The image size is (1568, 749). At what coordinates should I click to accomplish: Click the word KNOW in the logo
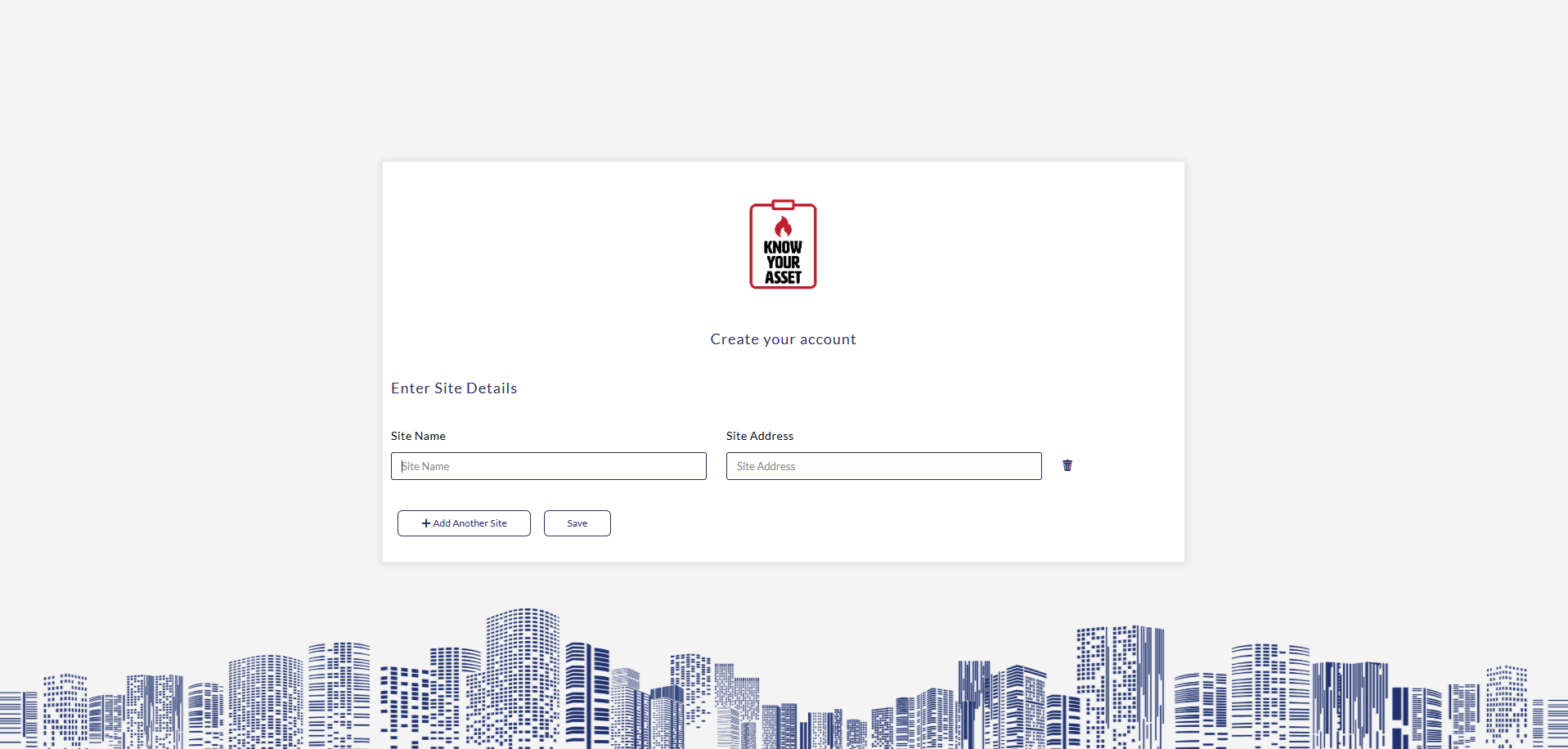coord(783,247)
